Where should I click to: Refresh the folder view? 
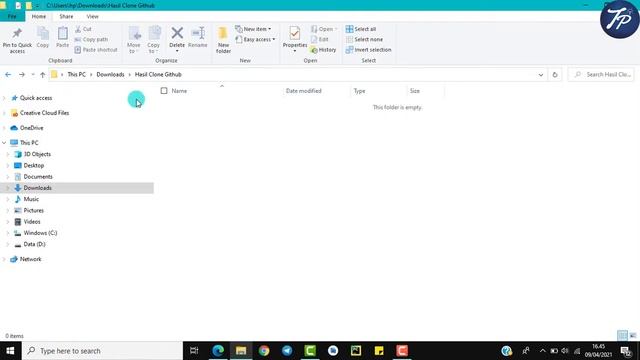(x=555, y=75)
